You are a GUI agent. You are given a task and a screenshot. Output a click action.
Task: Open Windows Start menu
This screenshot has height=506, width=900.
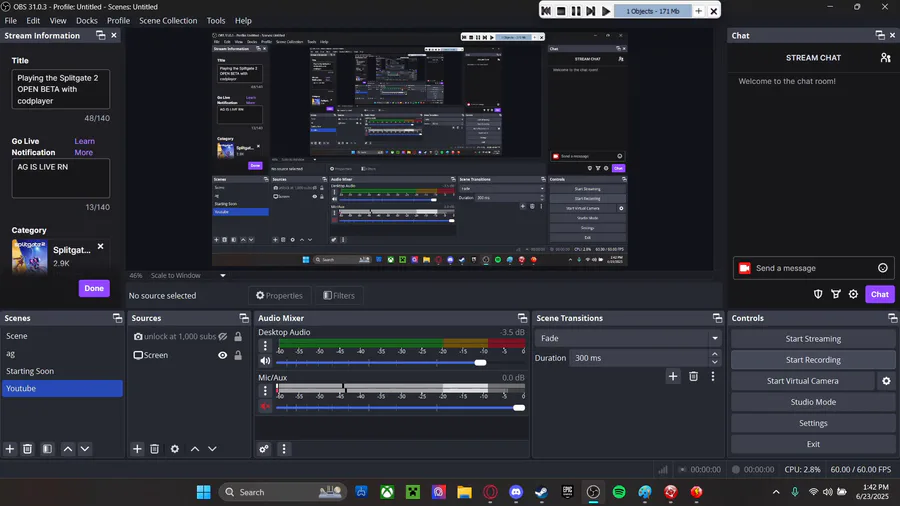pyautogui.click(x=203, y=492)
